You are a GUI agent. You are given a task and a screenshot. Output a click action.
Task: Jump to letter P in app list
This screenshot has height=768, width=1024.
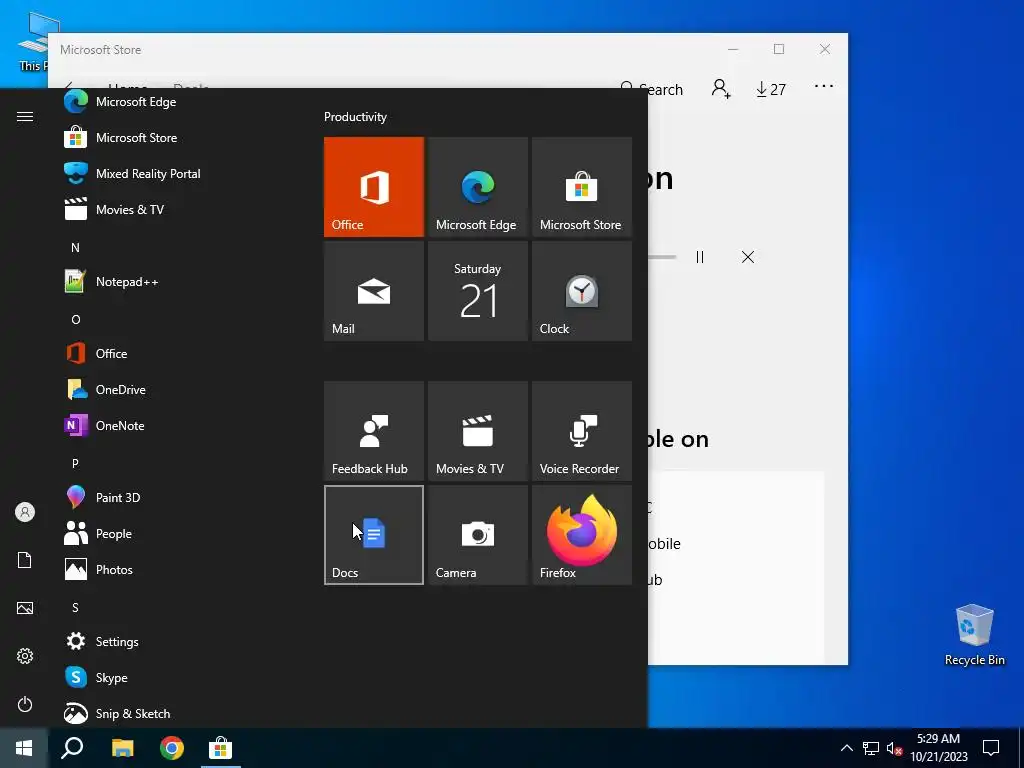75,464
